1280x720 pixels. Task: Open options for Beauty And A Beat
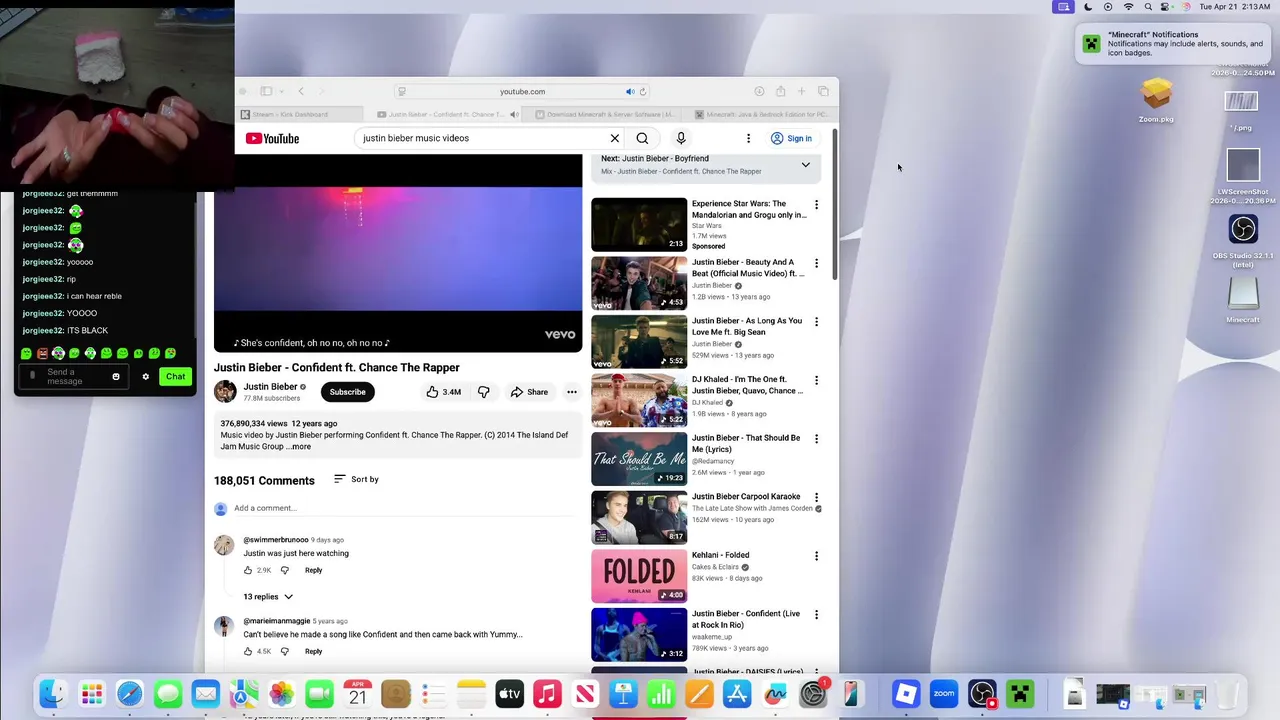click(x=816, y=263)
